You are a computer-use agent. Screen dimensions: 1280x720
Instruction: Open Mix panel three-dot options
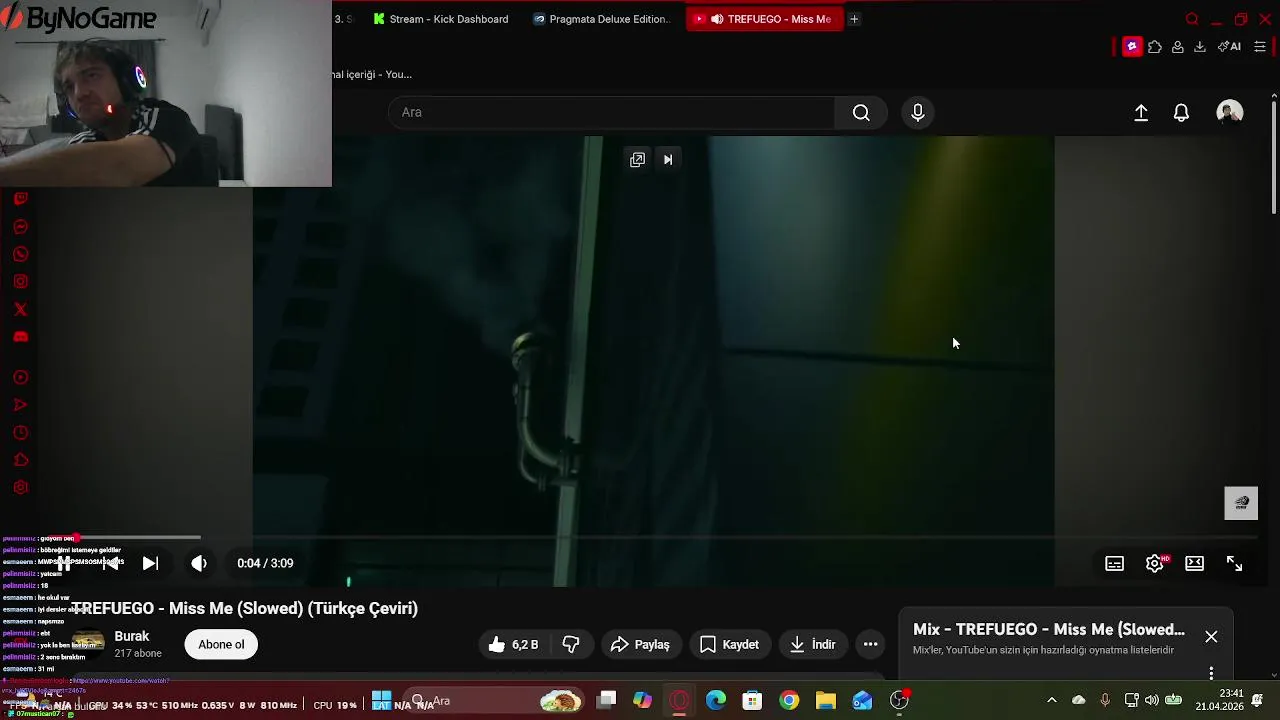pos(1211,673)
